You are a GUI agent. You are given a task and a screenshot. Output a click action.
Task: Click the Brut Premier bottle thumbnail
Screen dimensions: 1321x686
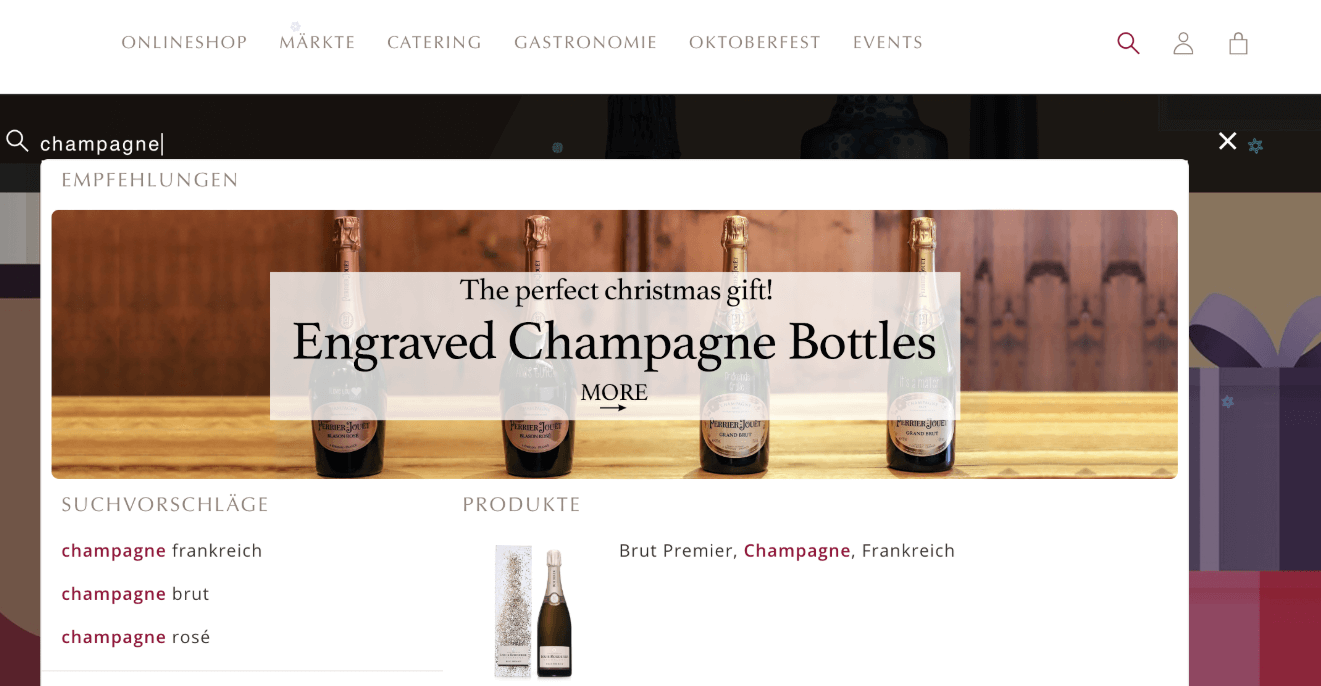[x=534, y=612]
